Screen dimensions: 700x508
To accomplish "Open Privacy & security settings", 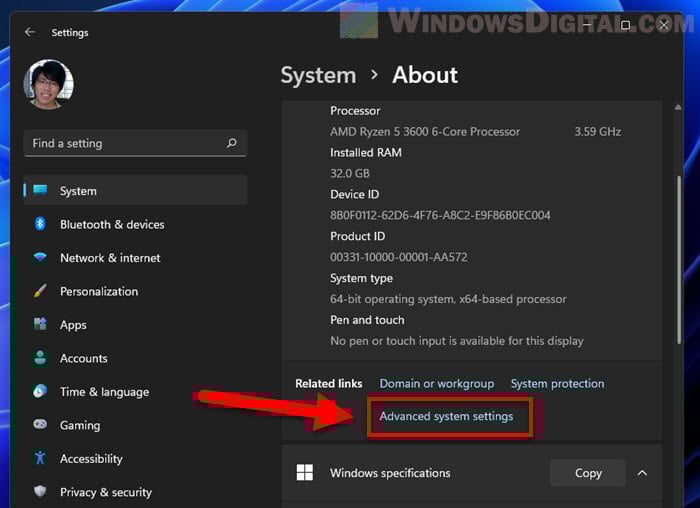I will coord(106,492).
